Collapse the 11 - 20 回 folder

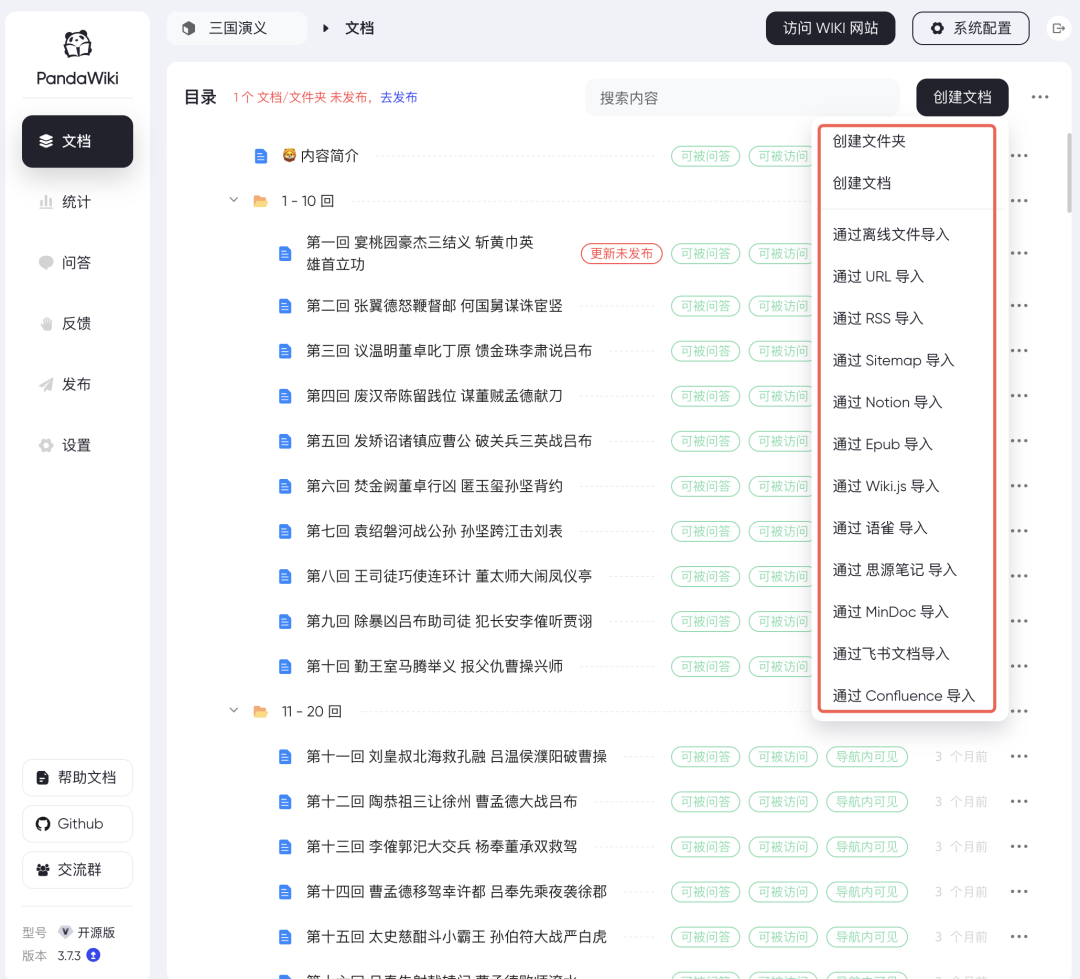[x=233, y=710]
